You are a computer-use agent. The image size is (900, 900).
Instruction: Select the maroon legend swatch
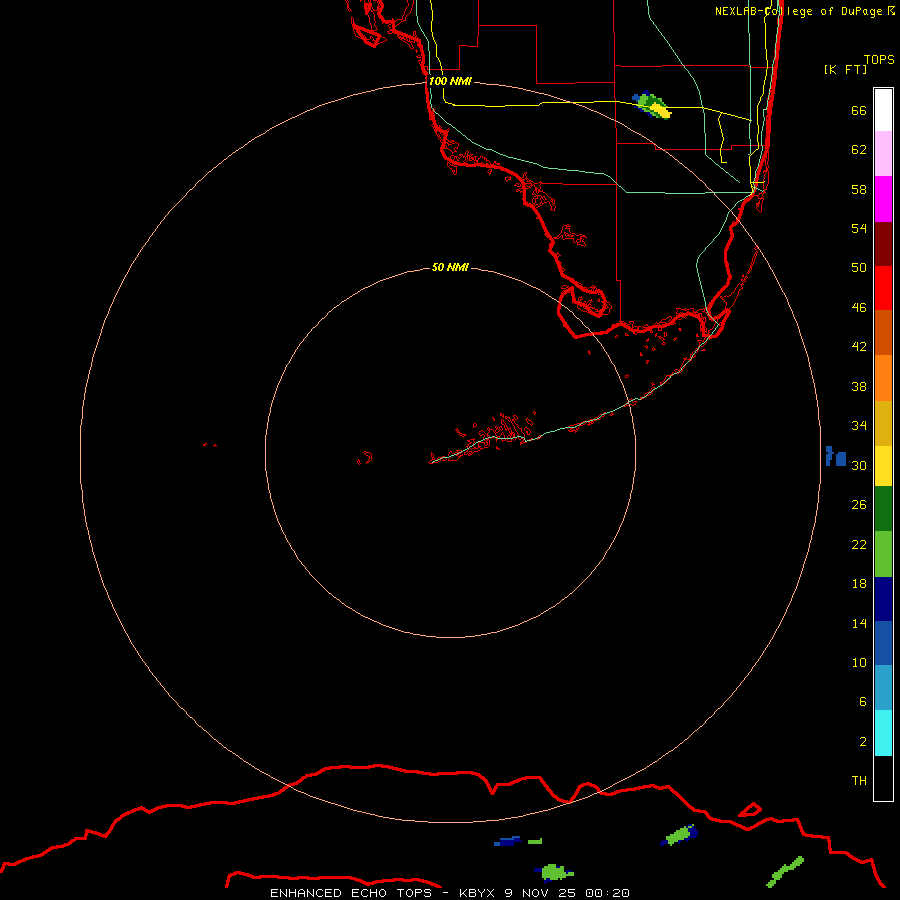click(x=883, y=244)
